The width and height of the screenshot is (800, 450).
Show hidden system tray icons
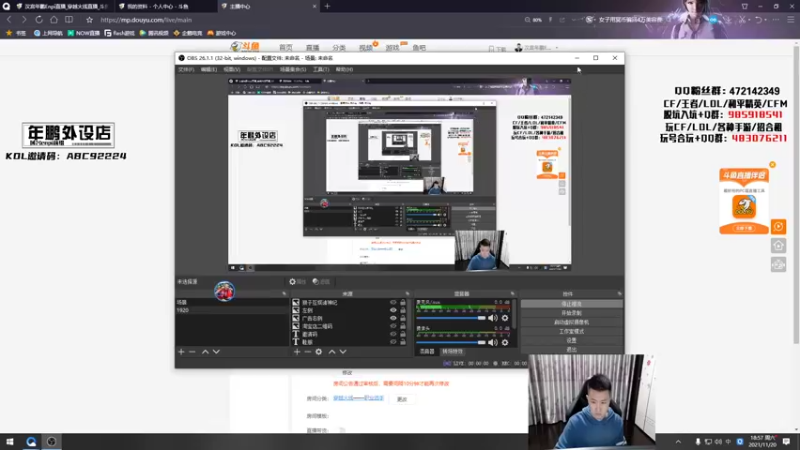(x=678, y=441)
